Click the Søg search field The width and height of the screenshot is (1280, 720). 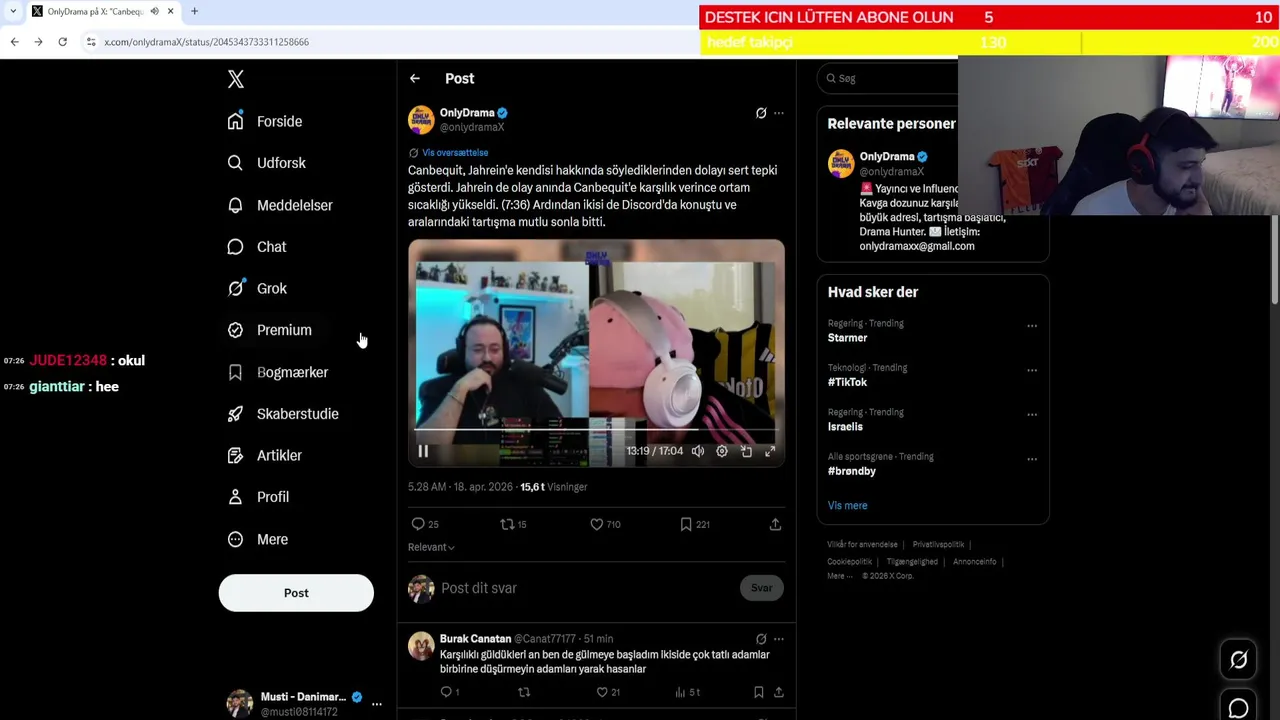coord(887,78)
